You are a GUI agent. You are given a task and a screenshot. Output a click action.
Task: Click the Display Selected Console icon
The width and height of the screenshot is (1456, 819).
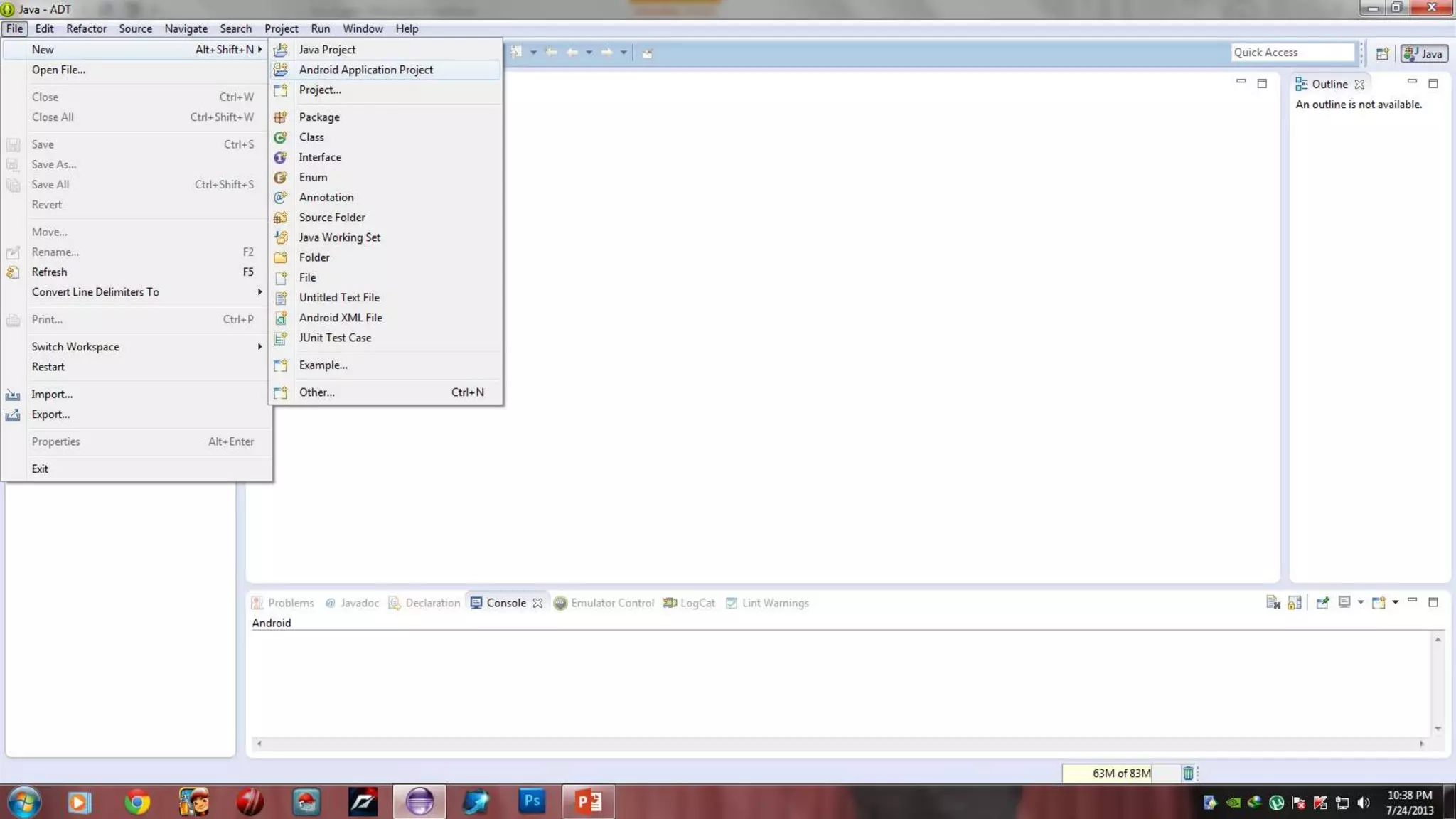1344,603
